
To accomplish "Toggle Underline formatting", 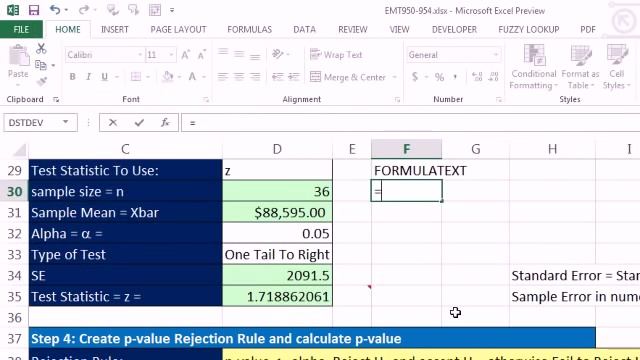I will coord(104,76).
